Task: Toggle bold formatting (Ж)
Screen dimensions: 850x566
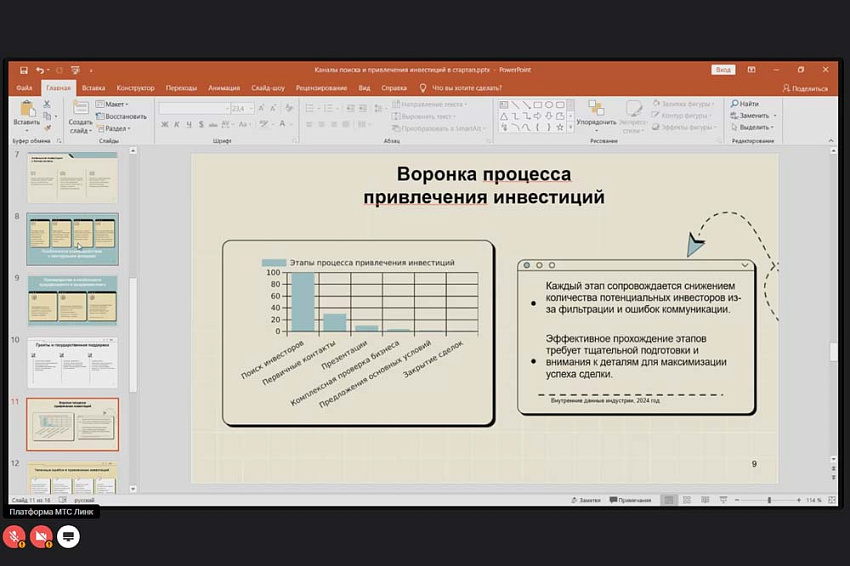Action: tap(163, 125)
